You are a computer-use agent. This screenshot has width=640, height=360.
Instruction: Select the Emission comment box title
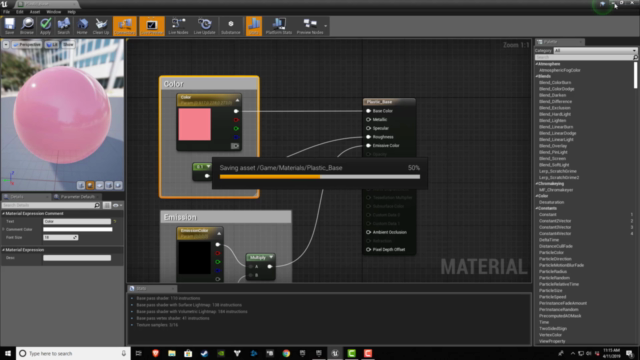(180, 217)
